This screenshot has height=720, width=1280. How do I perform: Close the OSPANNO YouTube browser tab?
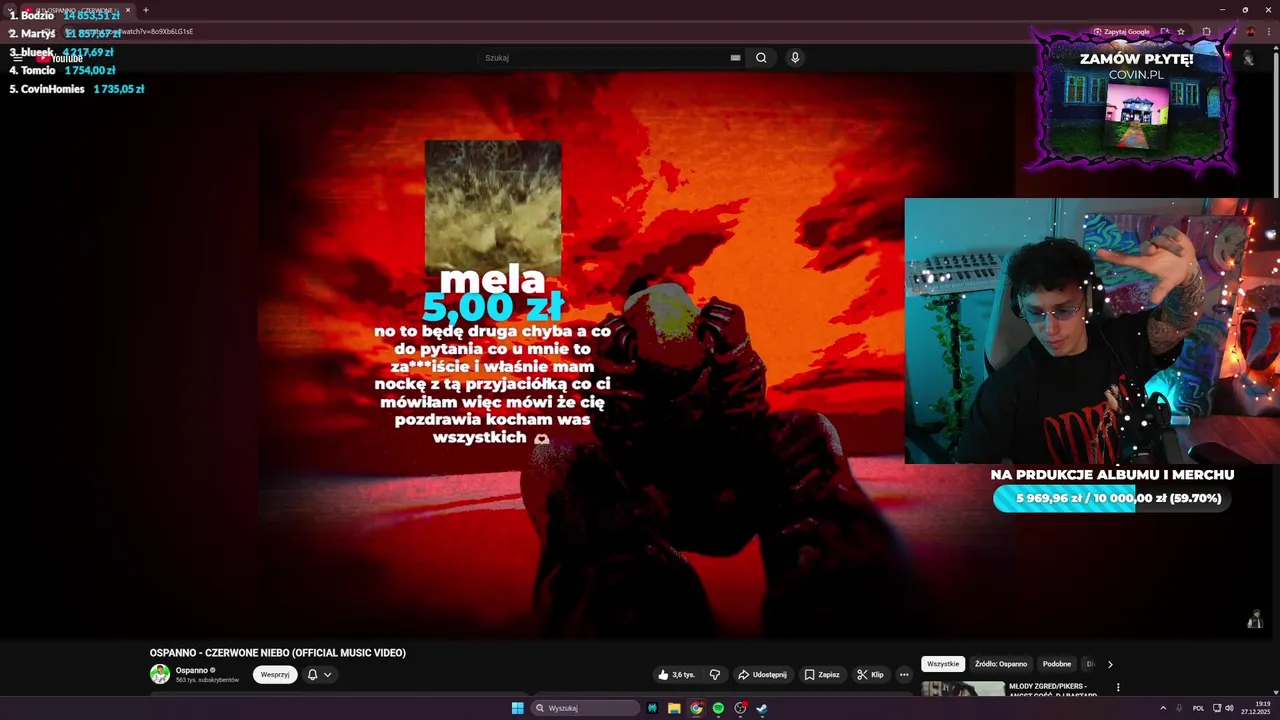[128, 10]
